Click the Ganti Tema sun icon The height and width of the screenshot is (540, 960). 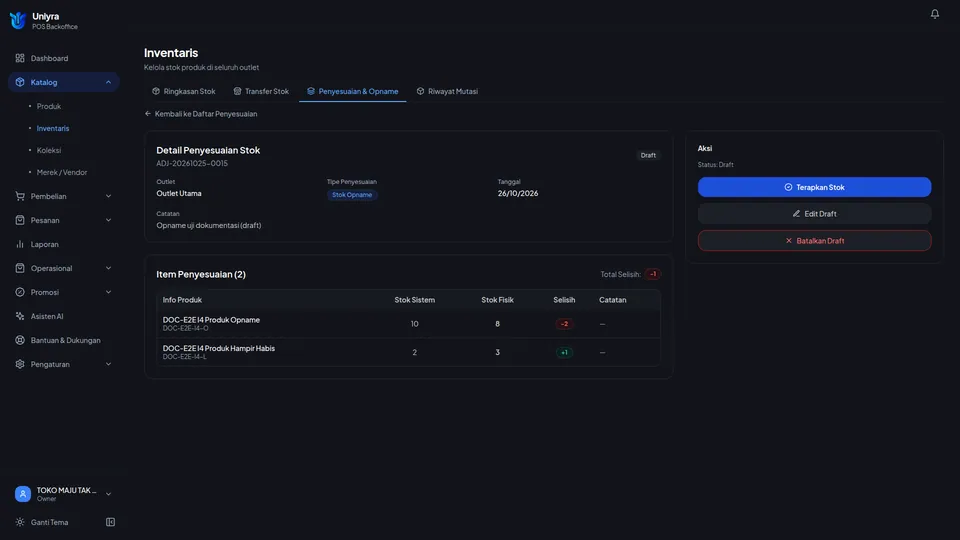tap(20, 522)
